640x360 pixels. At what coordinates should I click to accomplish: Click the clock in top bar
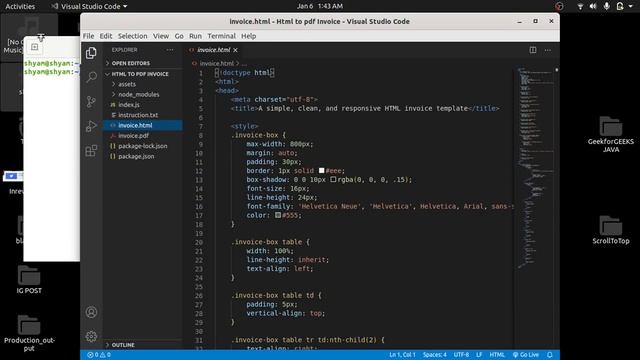[320, 6]
